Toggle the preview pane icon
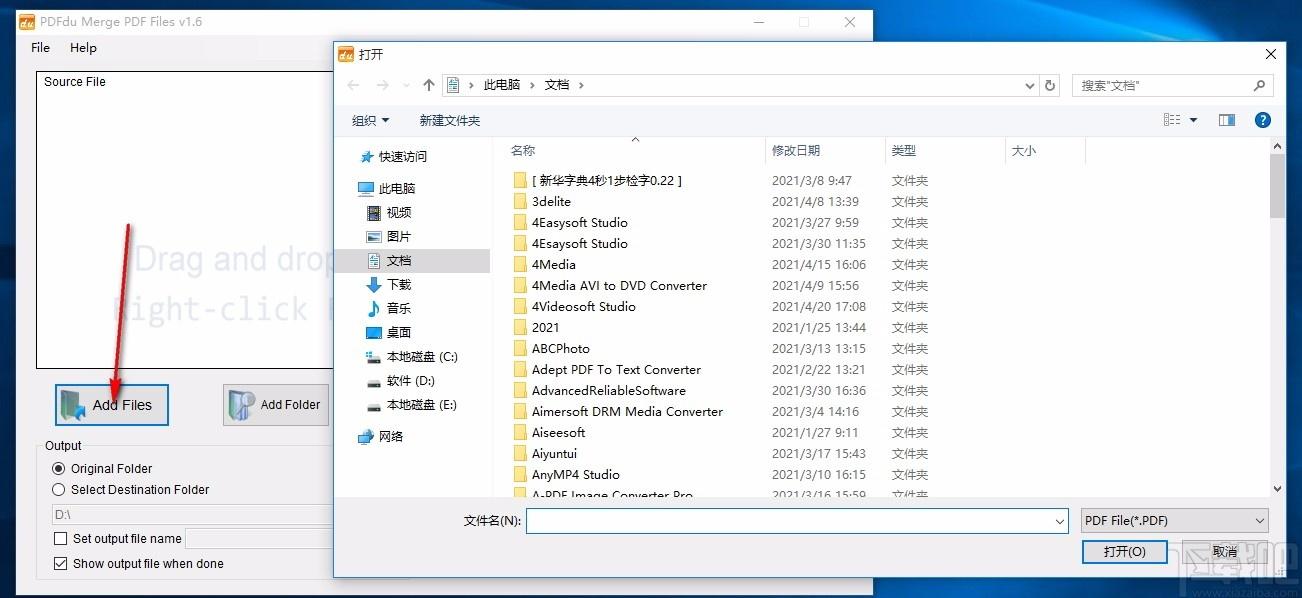Image resolution: width=1302 pixels, height=598 pixels. (1227, 120)
